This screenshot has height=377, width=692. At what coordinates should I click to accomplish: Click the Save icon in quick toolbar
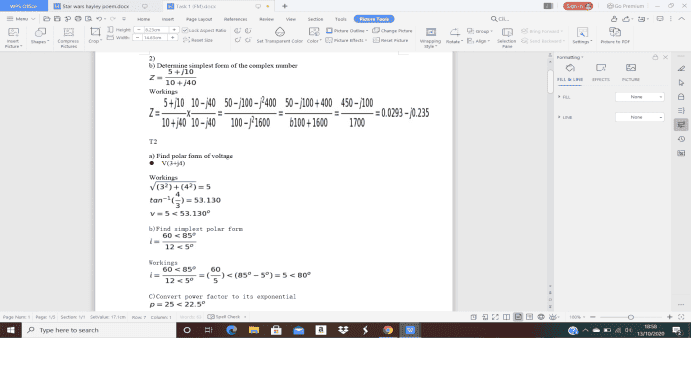coord(57,19)
